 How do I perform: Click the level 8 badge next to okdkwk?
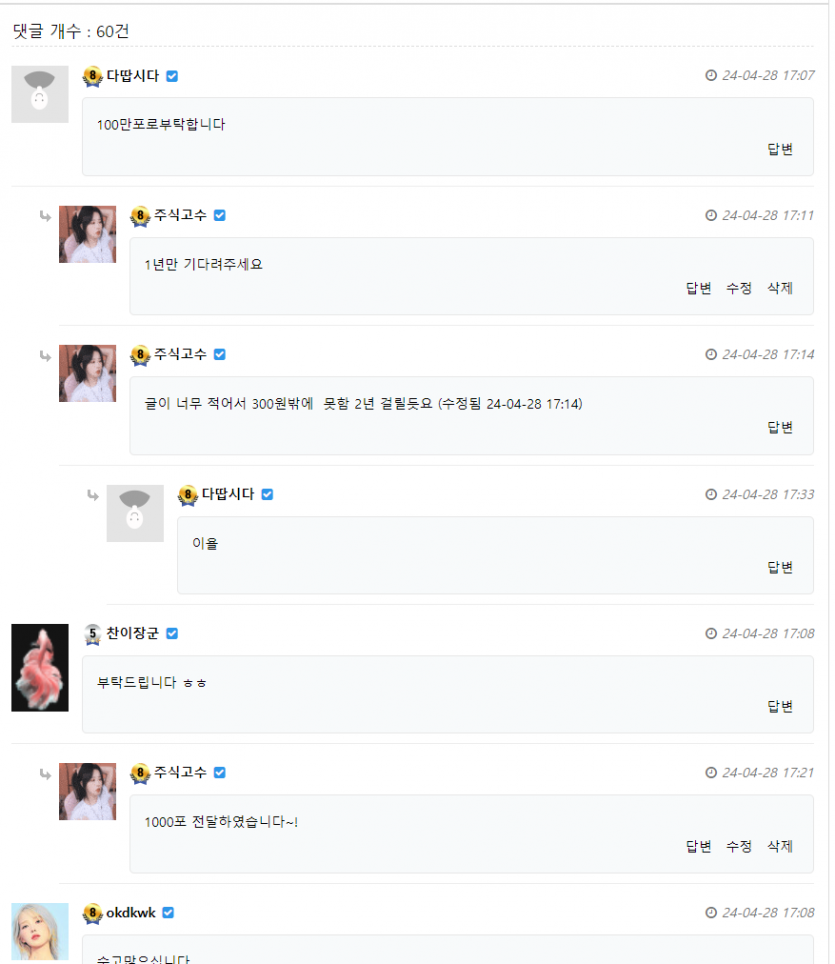pos(92,913)
